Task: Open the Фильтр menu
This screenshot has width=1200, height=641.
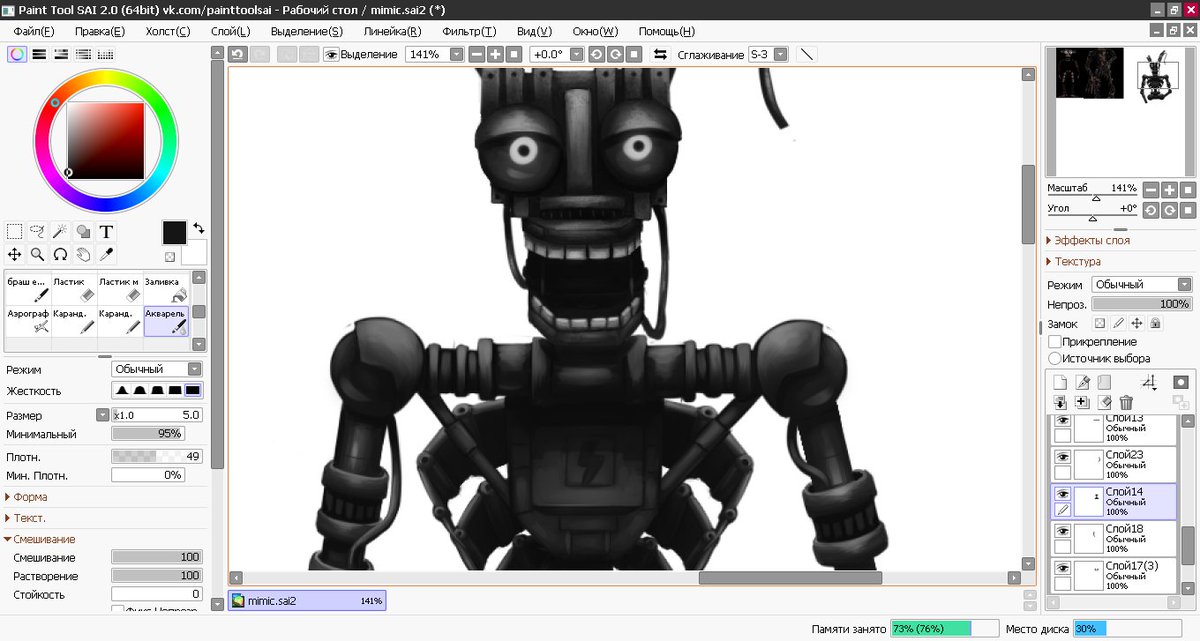Action: tap(467, 31)
